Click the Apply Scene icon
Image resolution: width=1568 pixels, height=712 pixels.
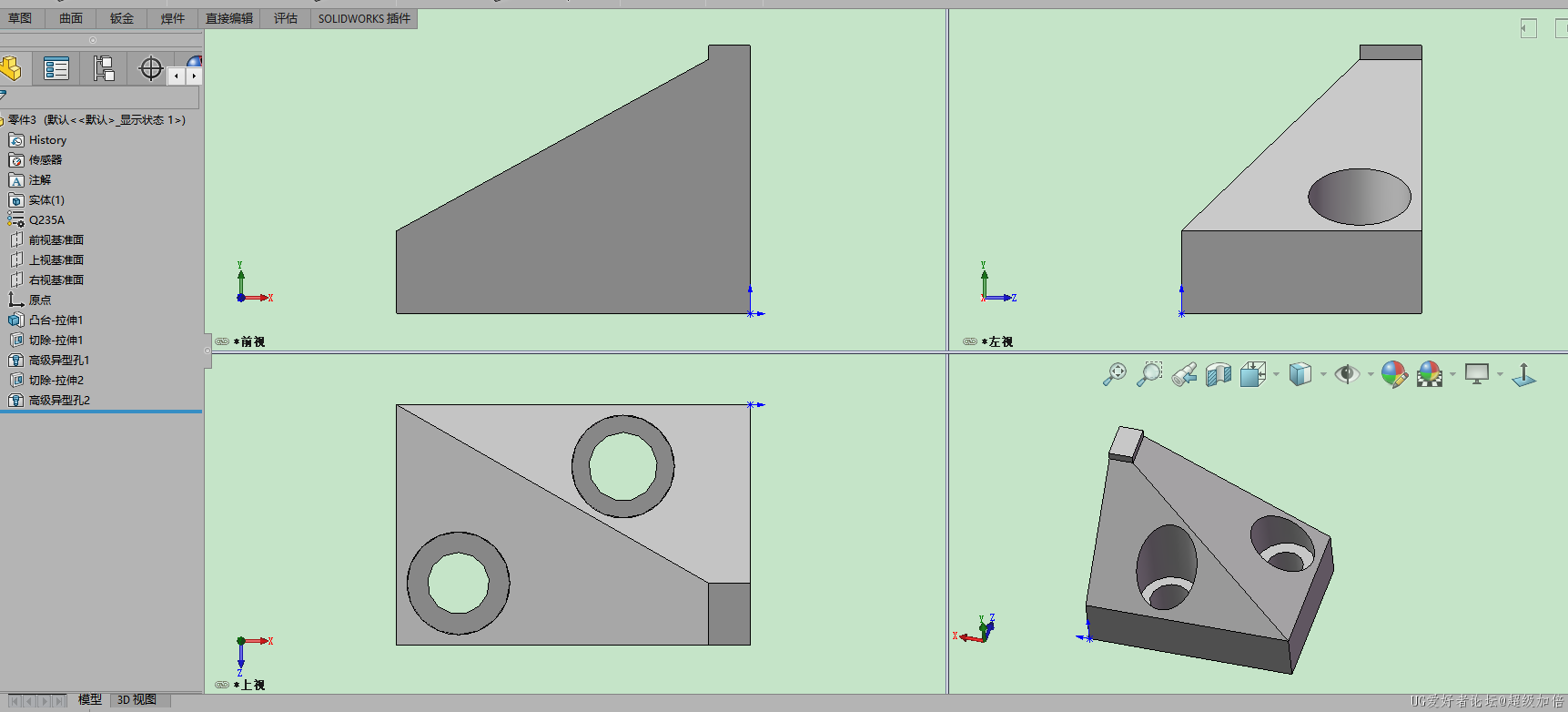(x=1430, y=374)
